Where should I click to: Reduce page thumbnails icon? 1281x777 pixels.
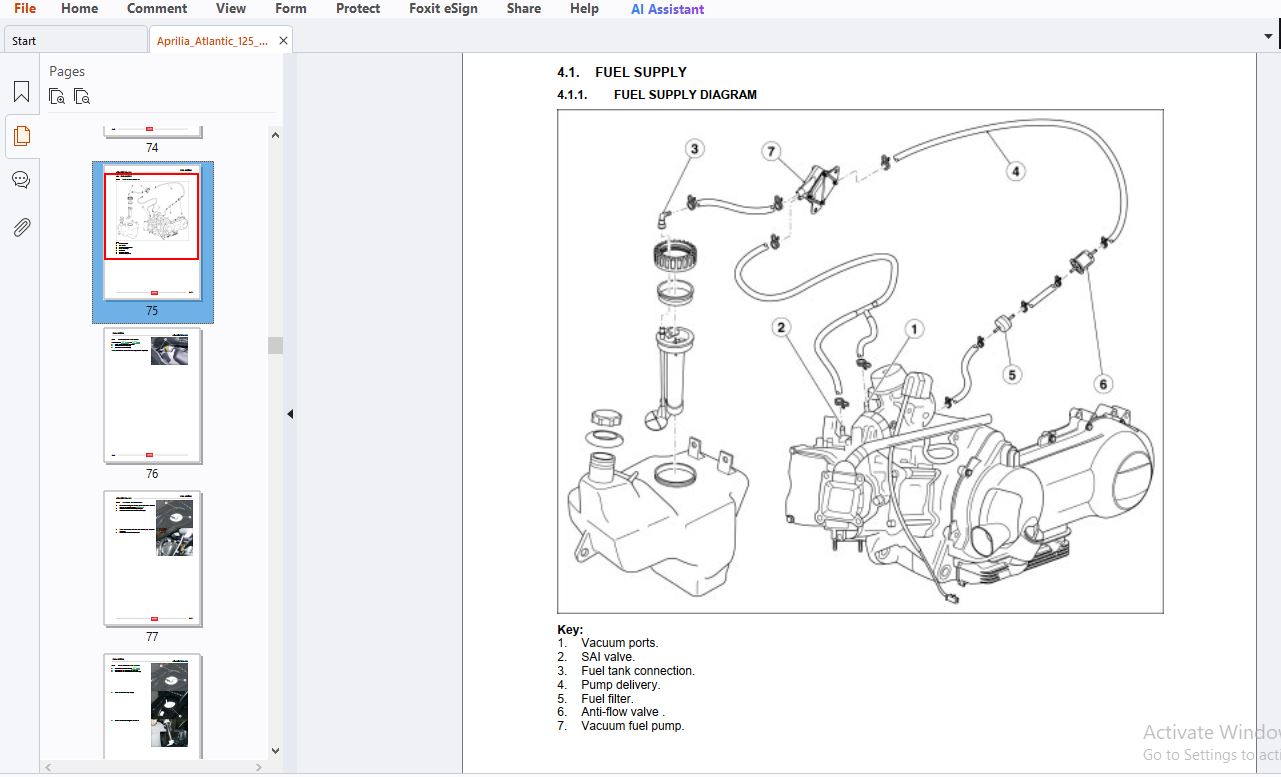82,96
